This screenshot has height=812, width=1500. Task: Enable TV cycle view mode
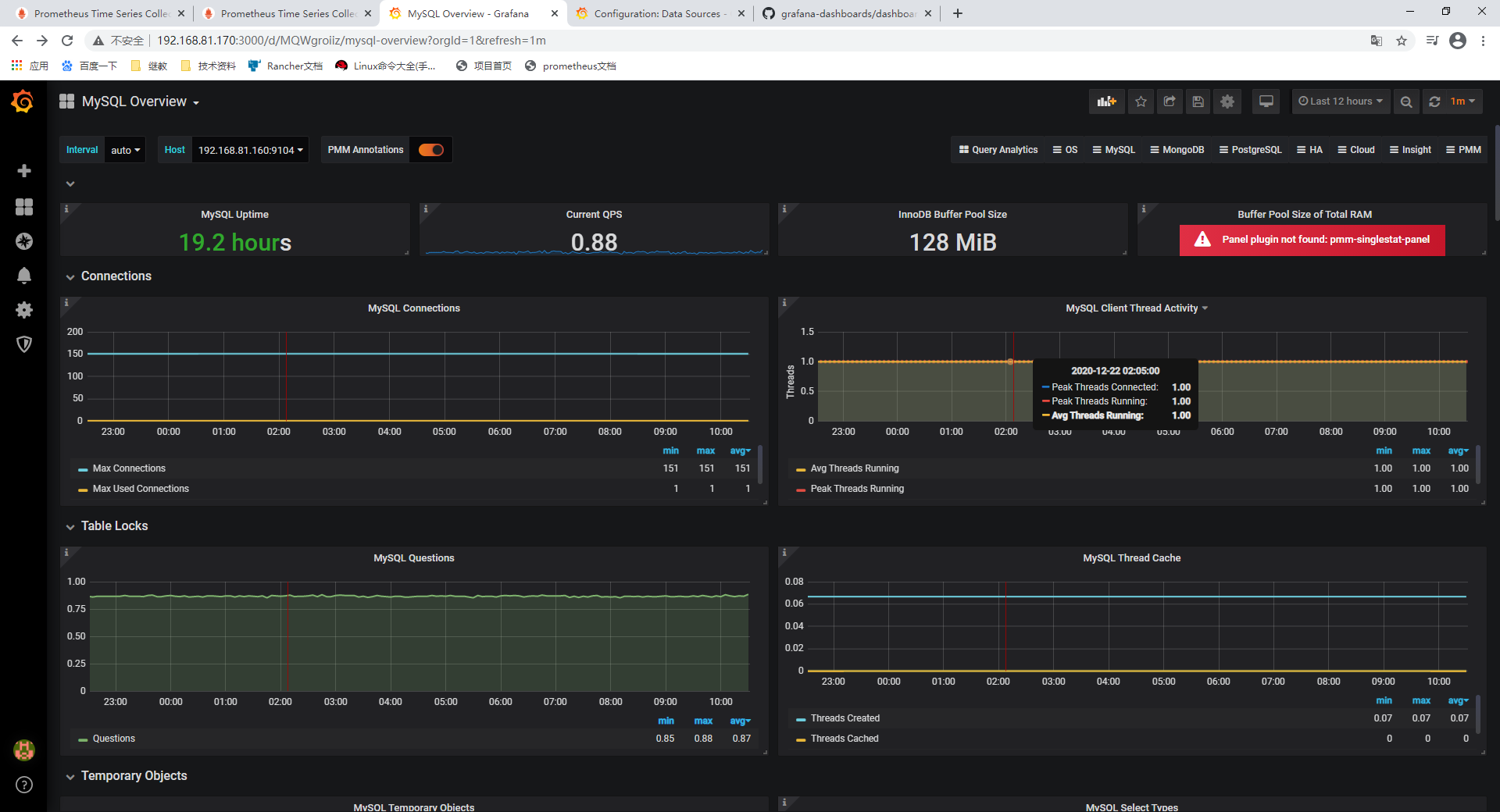click(x=1266, y=101)
